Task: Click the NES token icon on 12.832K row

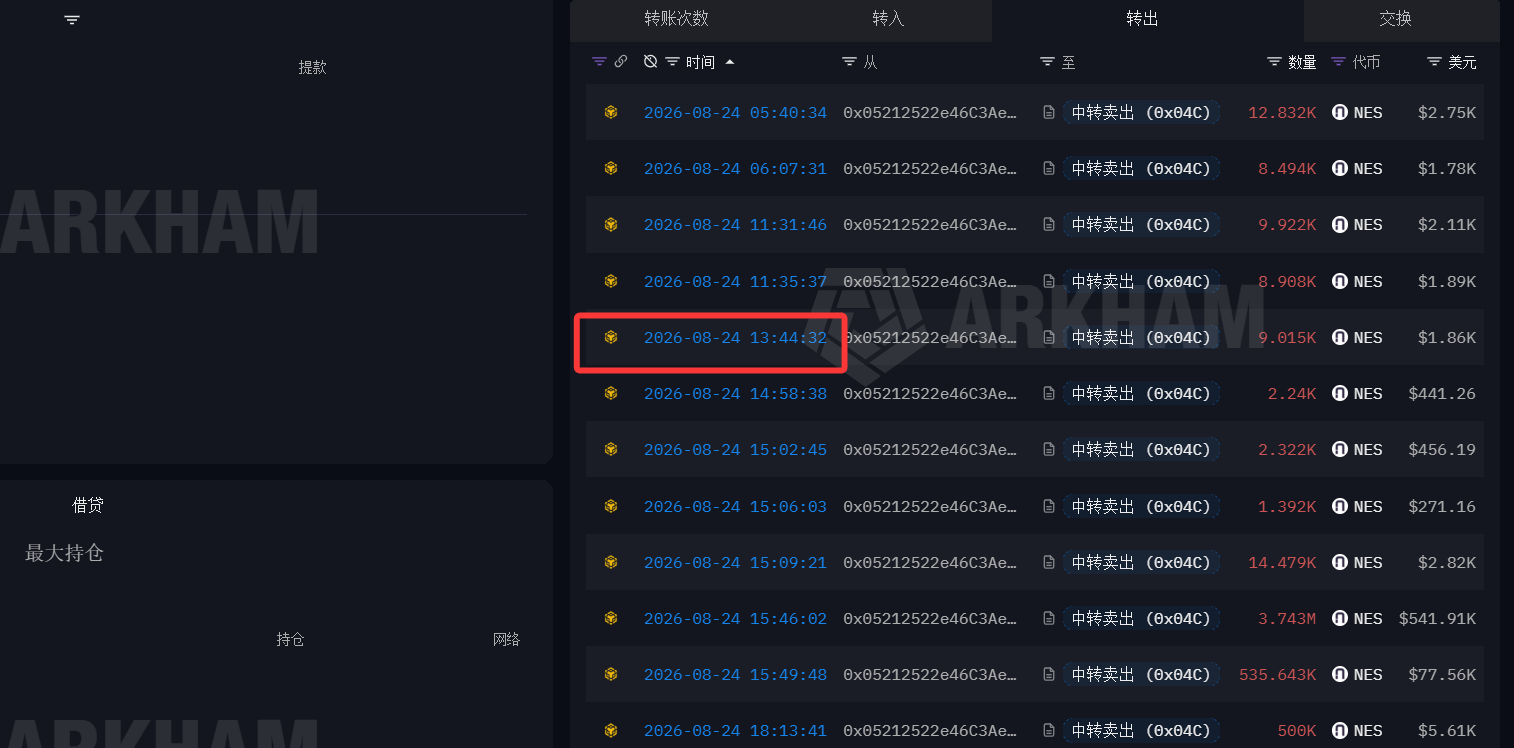Action: point(1340,113)
